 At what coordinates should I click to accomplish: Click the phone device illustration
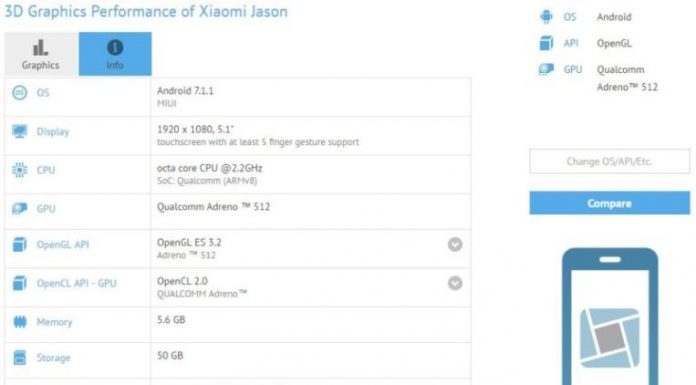click(610, 316)
